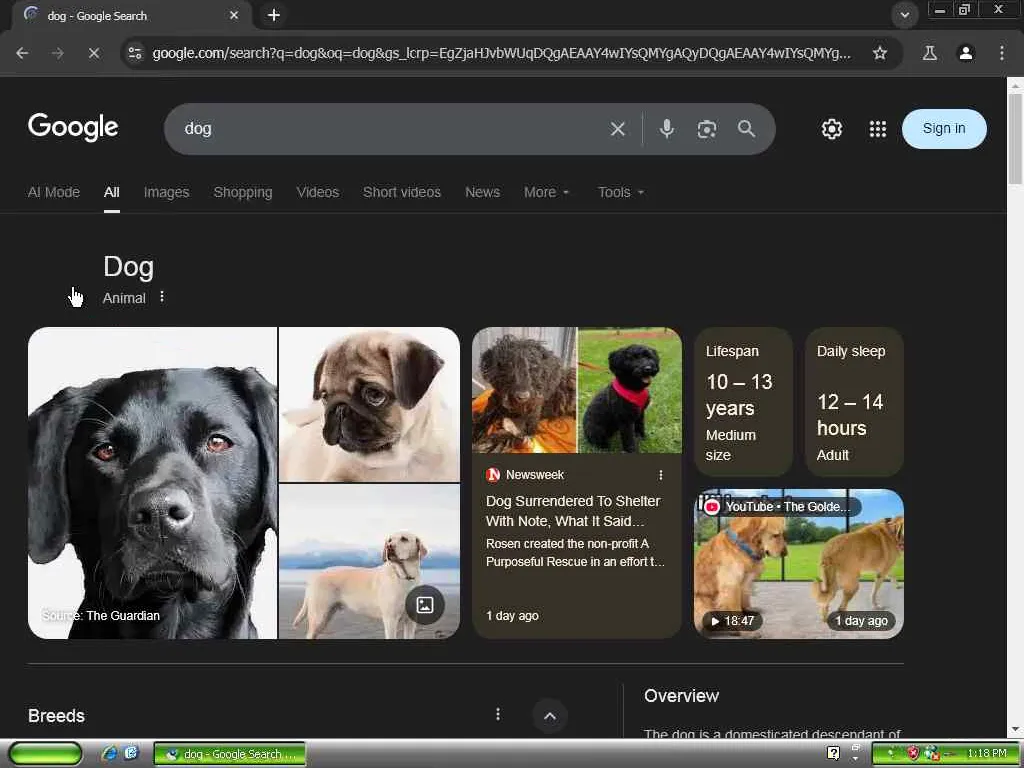Click the Sign in button
Screen dimensions: 1024x768
tap(944, 129)
